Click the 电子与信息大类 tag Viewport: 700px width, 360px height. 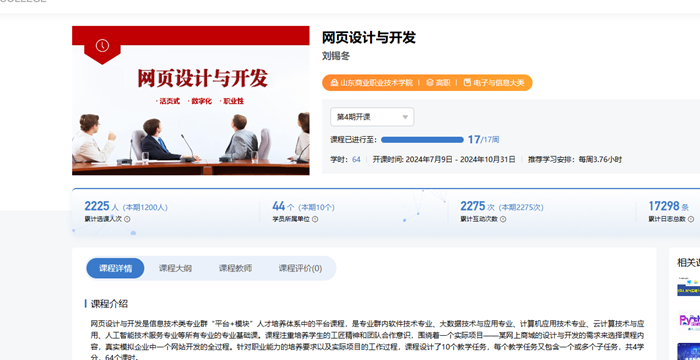tap(499, 83)
